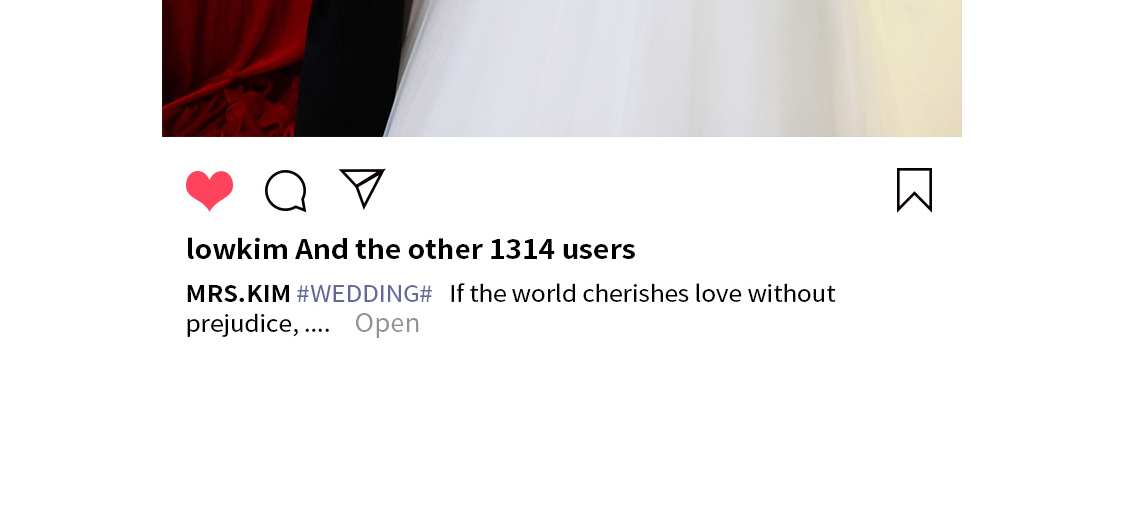Save the post with the bookmark icon
Image resolution: width=1125 pixels, height=513 pixels.
[x=914, y=190]
